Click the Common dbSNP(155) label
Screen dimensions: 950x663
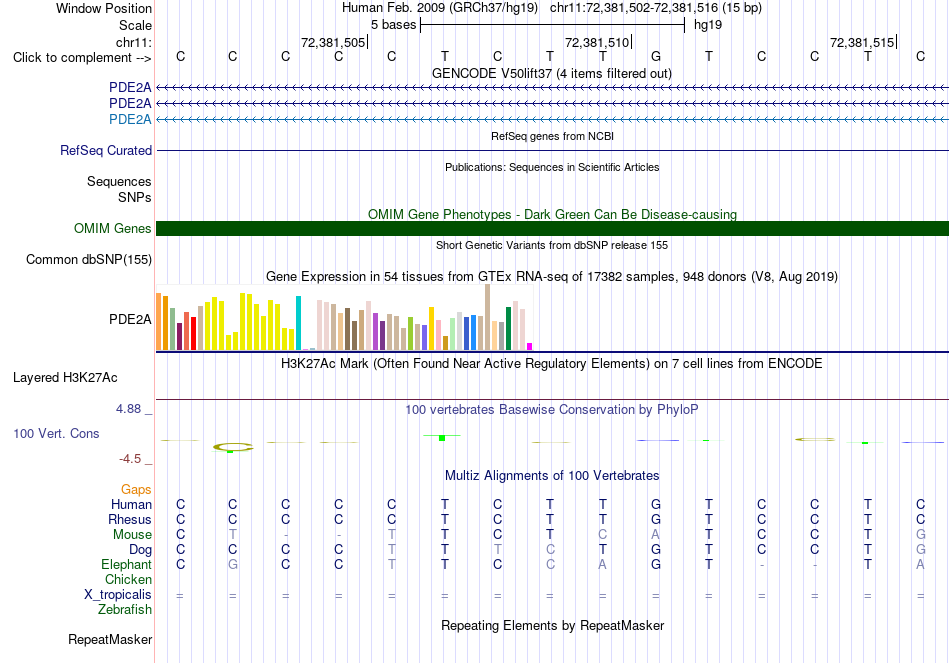point(89,259)
